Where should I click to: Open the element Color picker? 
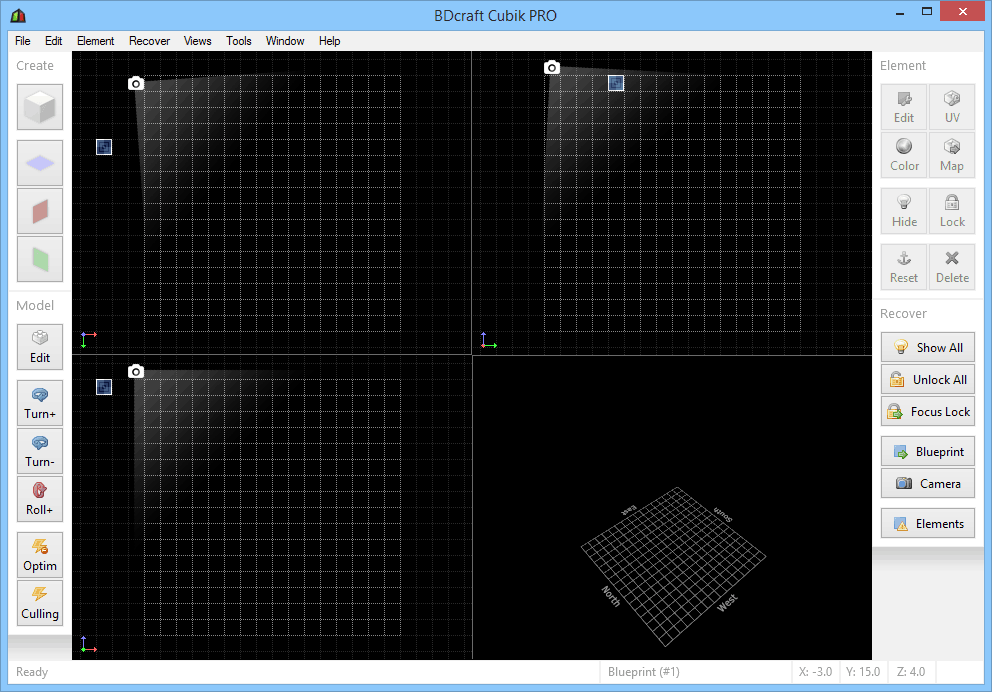904,155
